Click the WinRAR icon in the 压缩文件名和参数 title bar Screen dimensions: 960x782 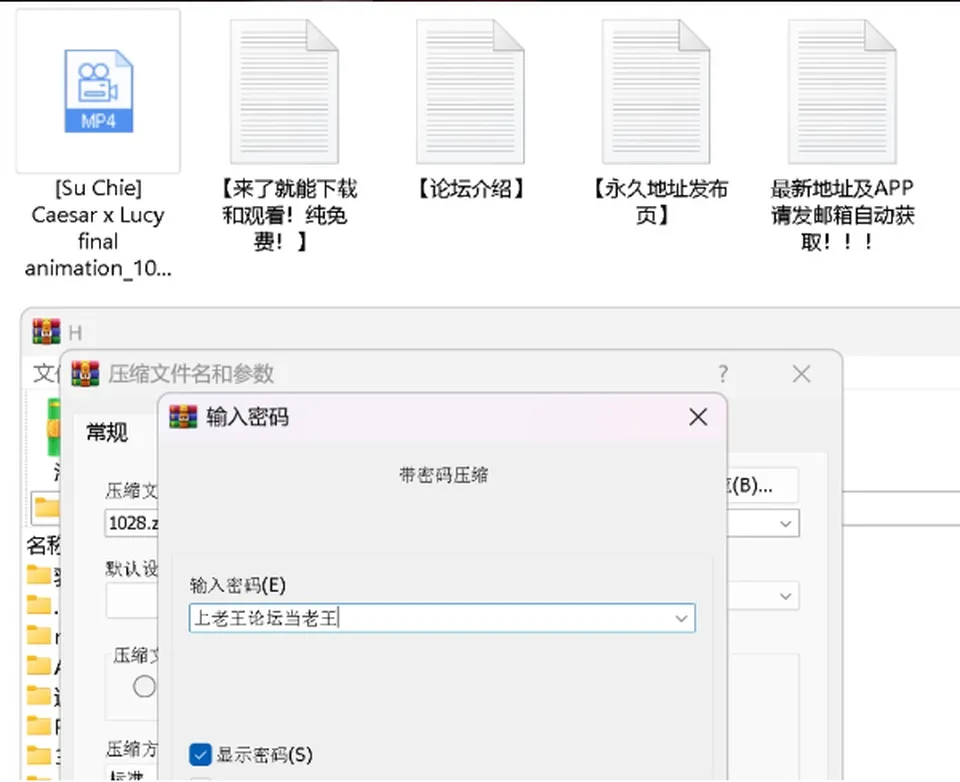(x=85, y=374)
